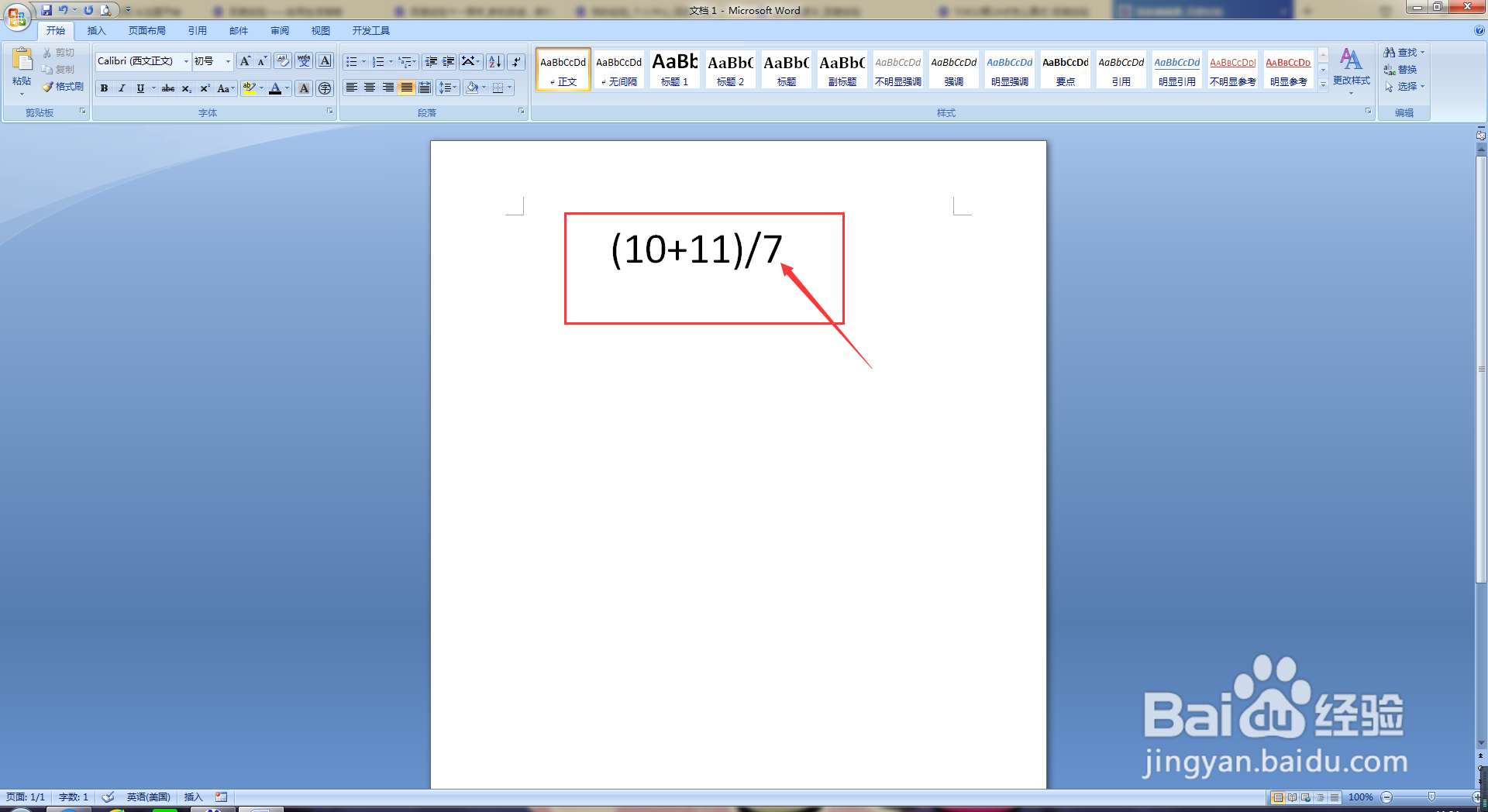Apply the font color button
The image size is (1488, 812).
pos(275,88)
